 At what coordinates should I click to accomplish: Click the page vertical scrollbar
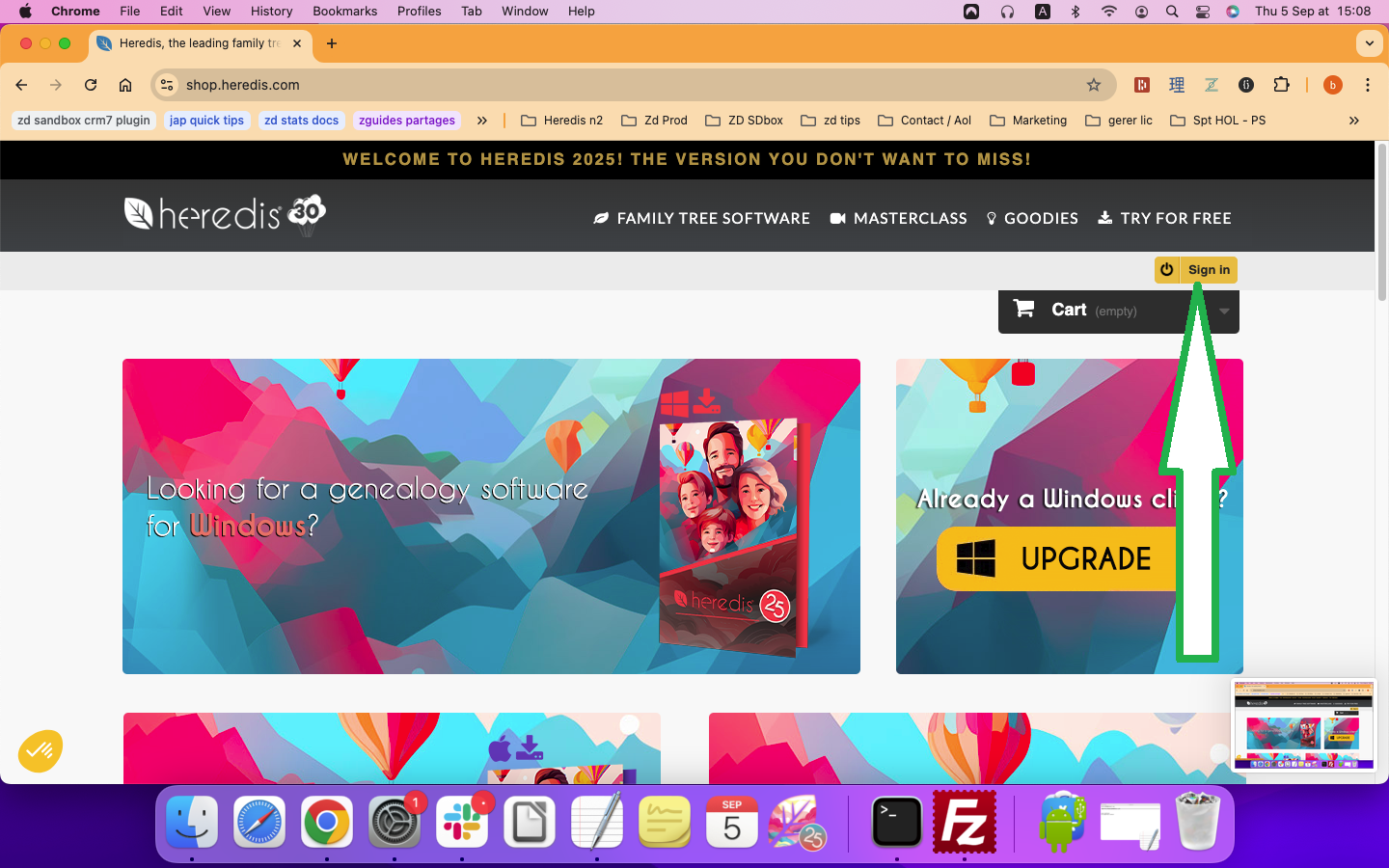[x=1381, y=222]
